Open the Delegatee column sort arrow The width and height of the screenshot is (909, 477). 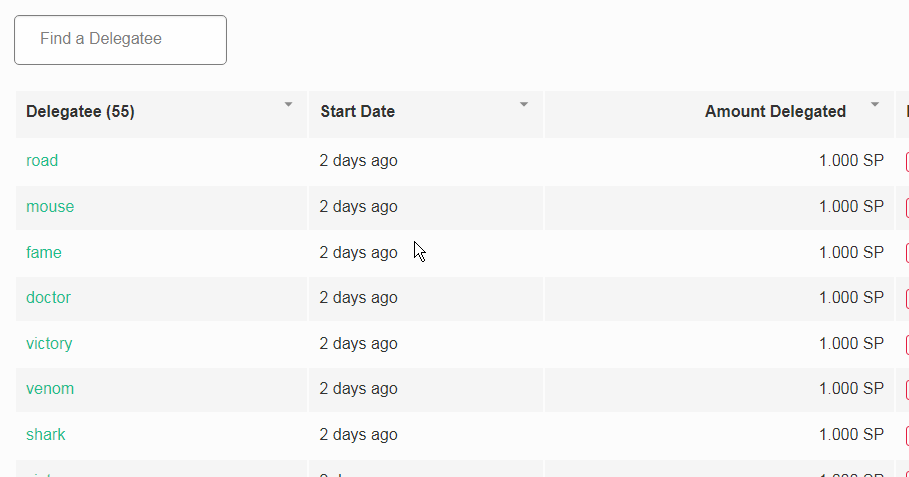click(289, 104)
